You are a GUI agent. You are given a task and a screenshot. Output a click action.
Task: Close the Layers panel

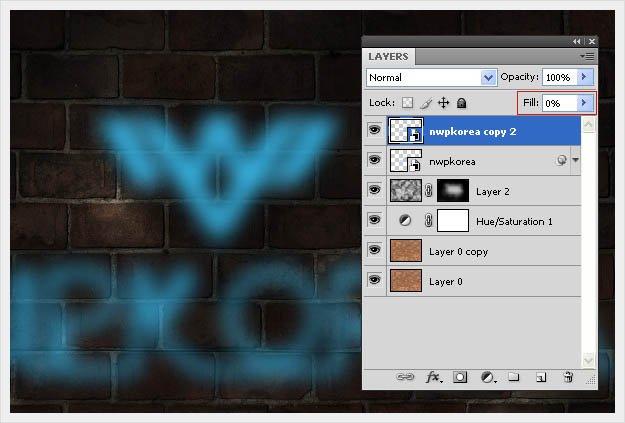point(592,41)
